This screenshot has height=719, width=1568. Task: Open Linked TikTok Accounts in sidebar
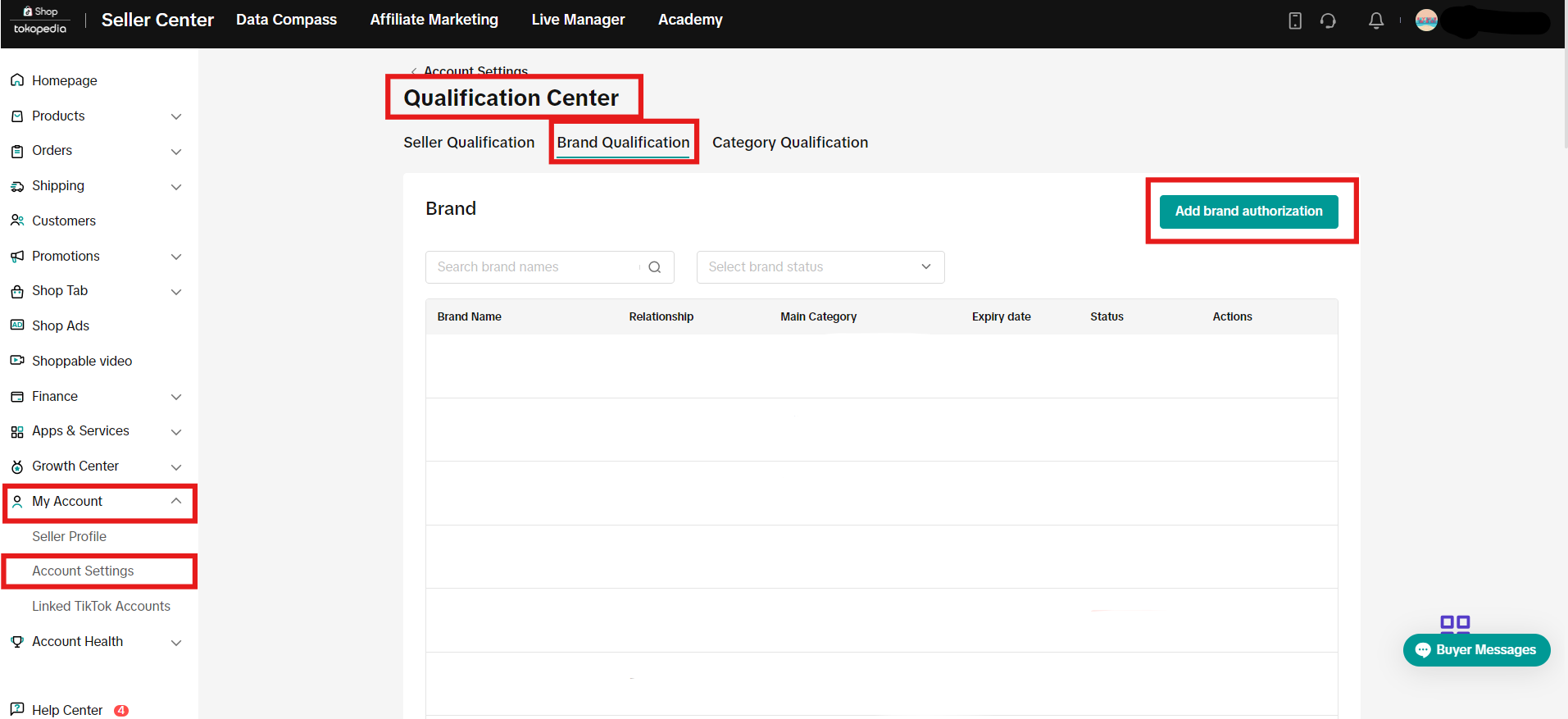(x=101, y=607)
